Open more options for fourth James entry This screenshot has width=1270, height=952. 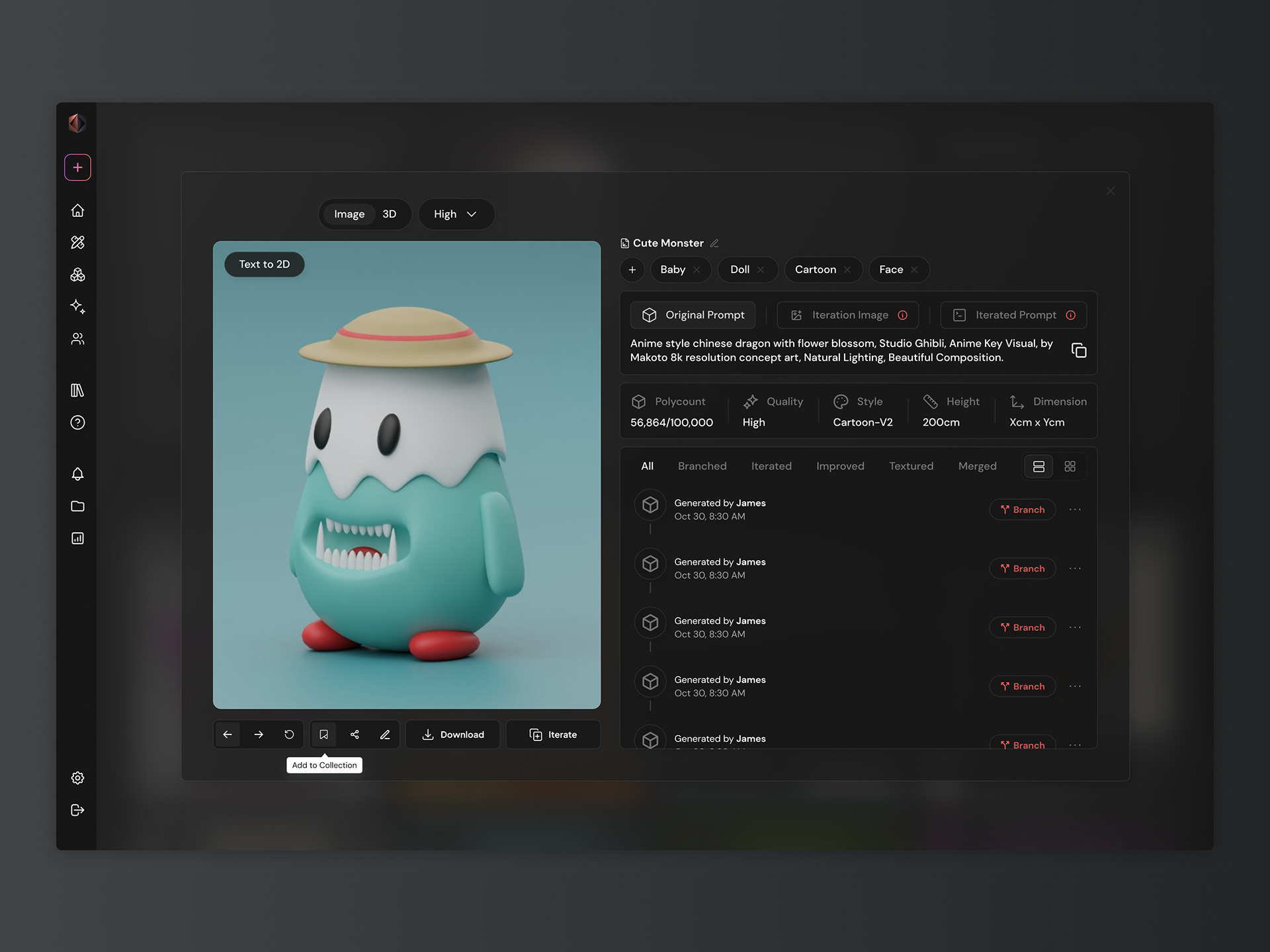click(x=1075, y=686)
